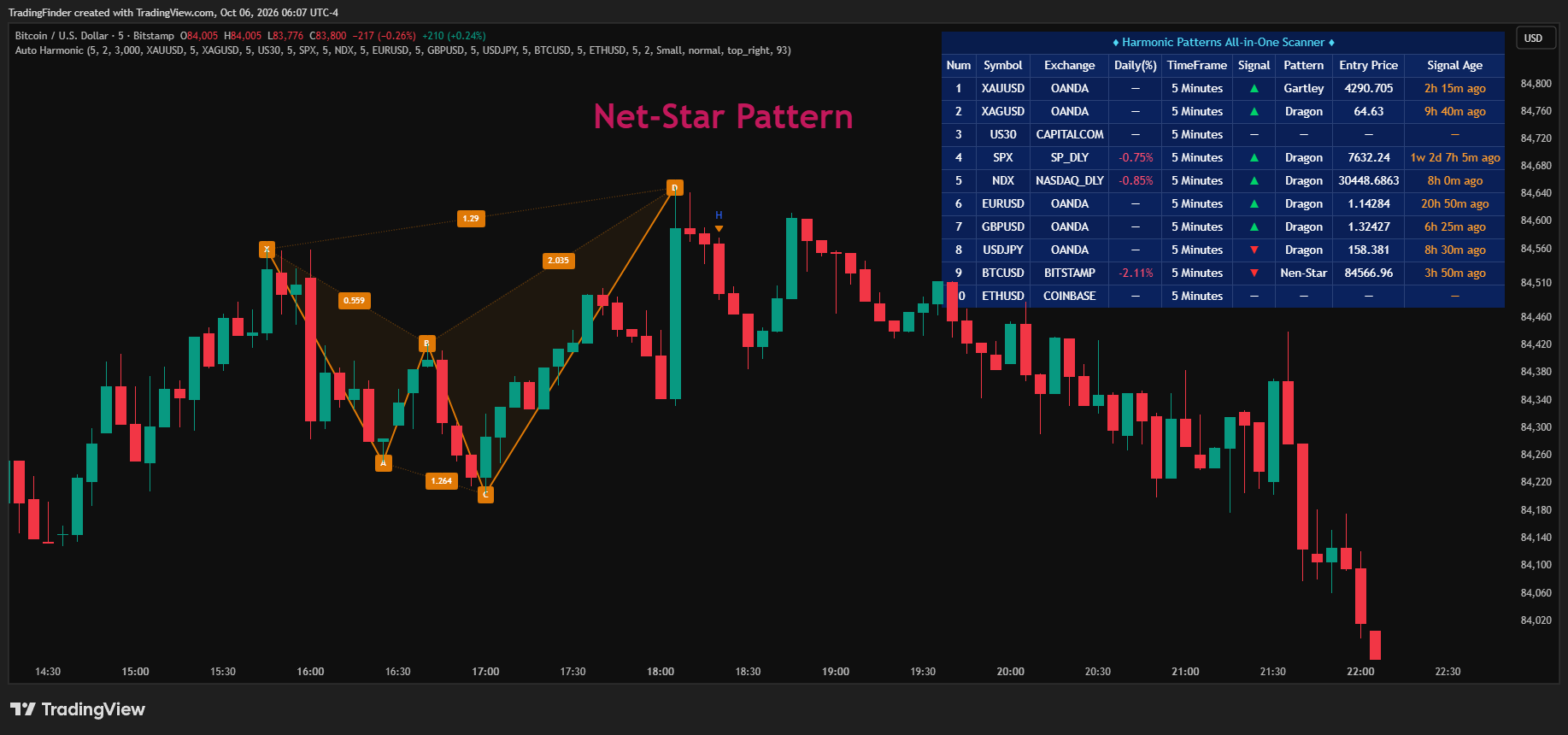The width and height of the screenshot is (1568, 735).
Task: Select the US30 symbol cell
Action: click(1002, 135)
